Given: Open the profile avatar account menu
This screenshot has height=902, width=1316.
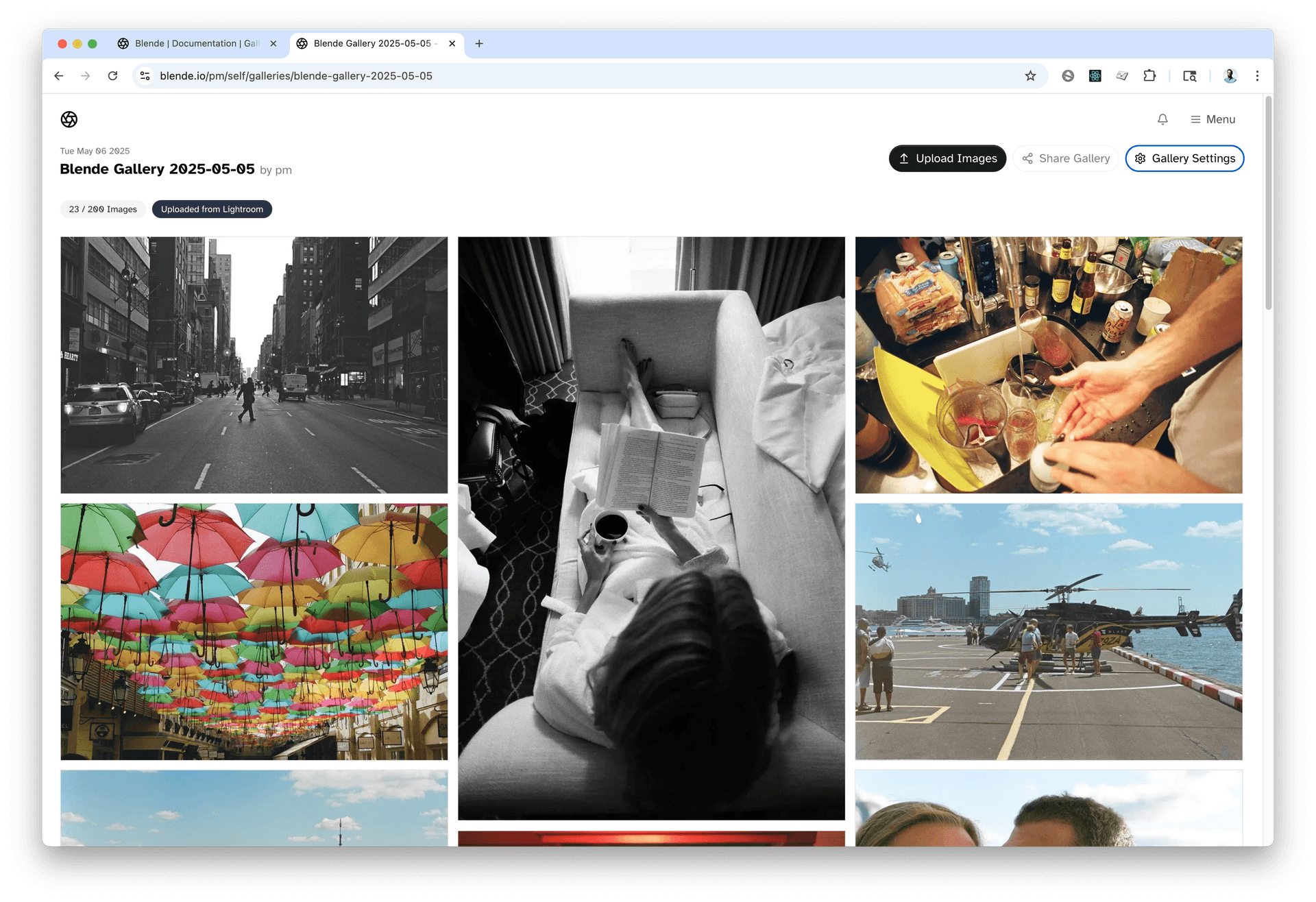Looking at the screenshot, I should (x=1230, y=76).
